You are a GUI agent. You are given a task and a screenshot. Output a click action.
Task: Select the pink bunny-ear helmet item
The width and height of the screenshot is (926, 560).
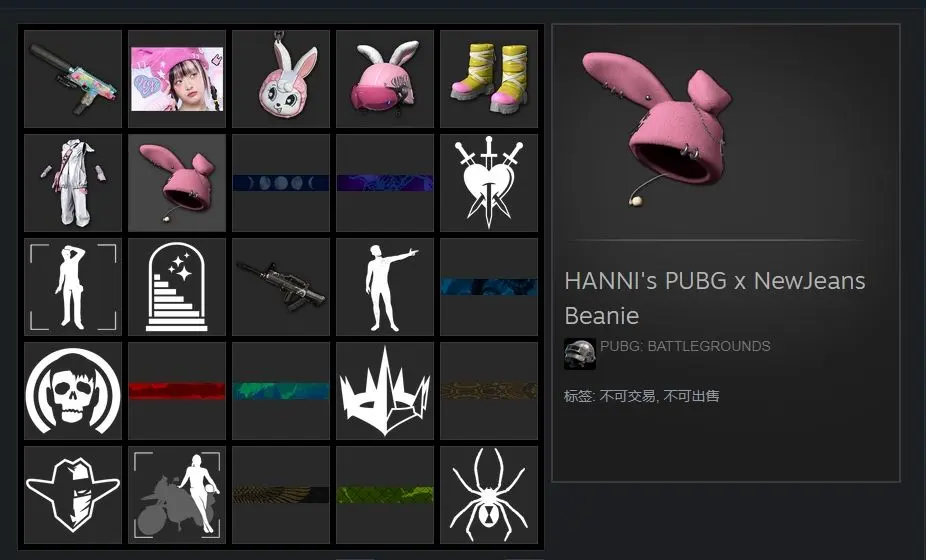385,79
